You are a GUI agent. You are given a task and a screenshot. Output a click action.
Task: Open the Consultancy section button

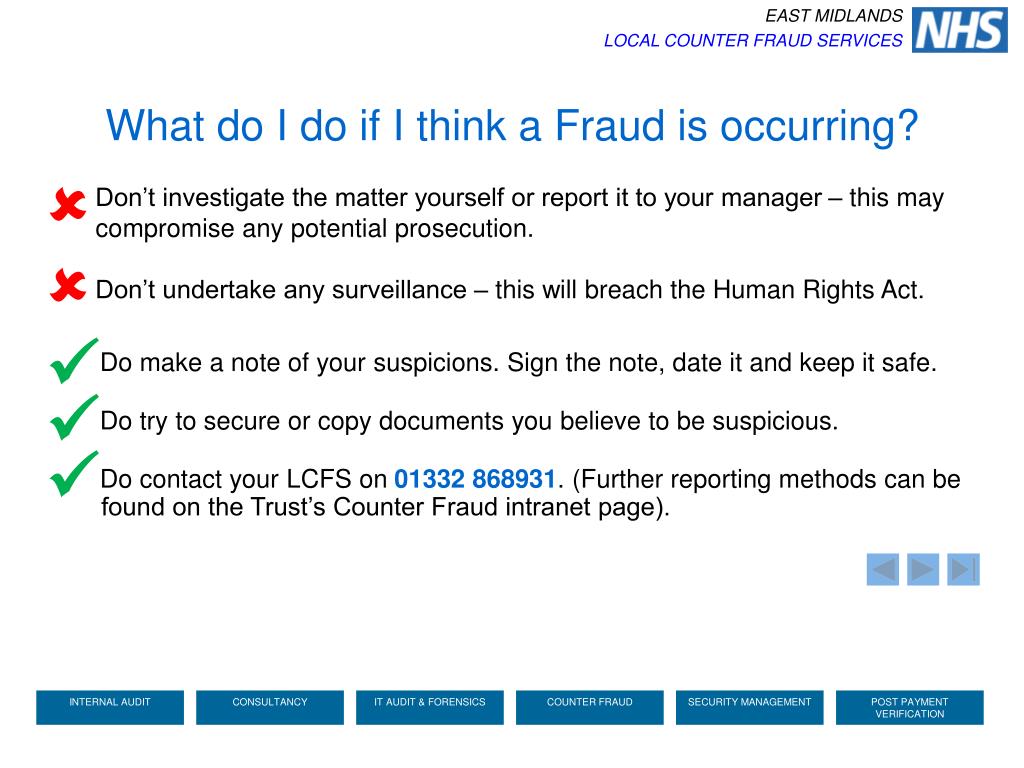point(270,707)
